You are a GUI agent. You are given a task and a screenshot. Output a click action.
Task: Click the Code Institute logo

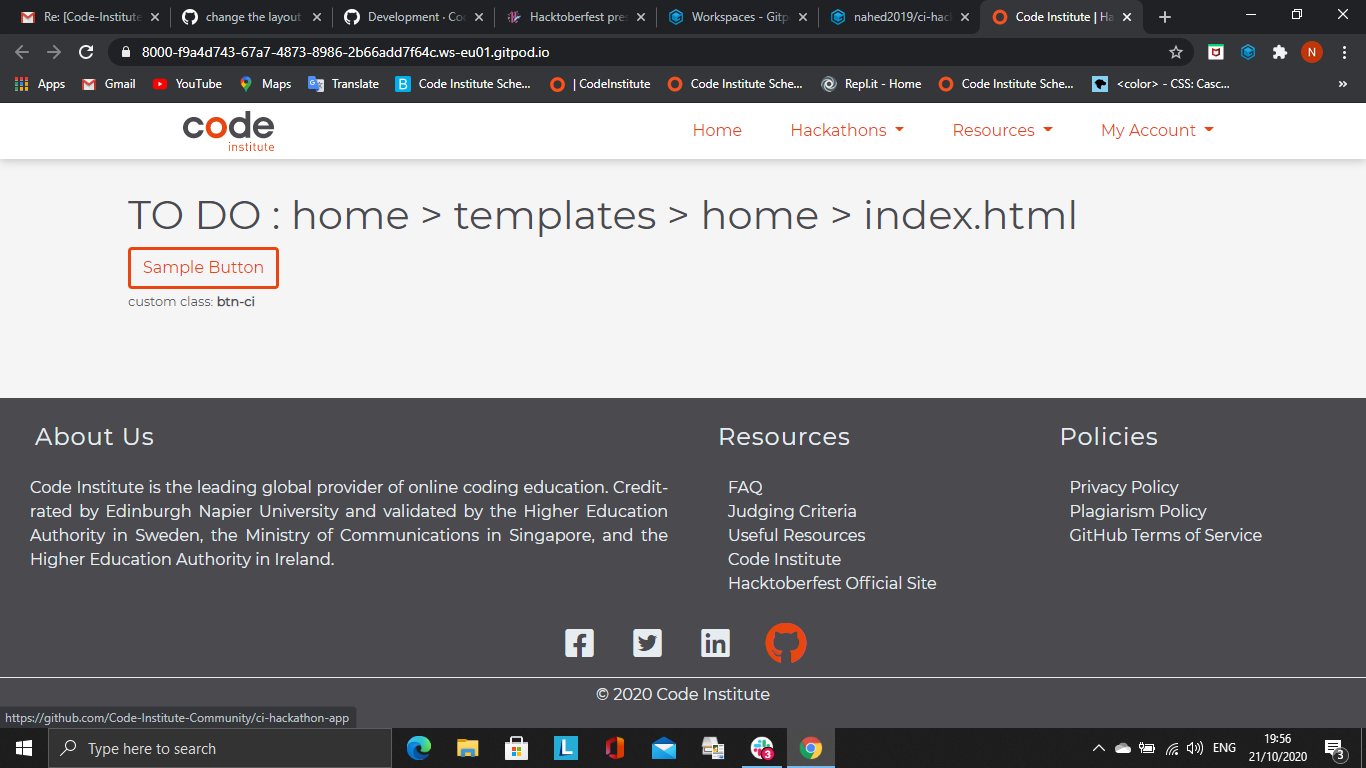pos(228,131)
